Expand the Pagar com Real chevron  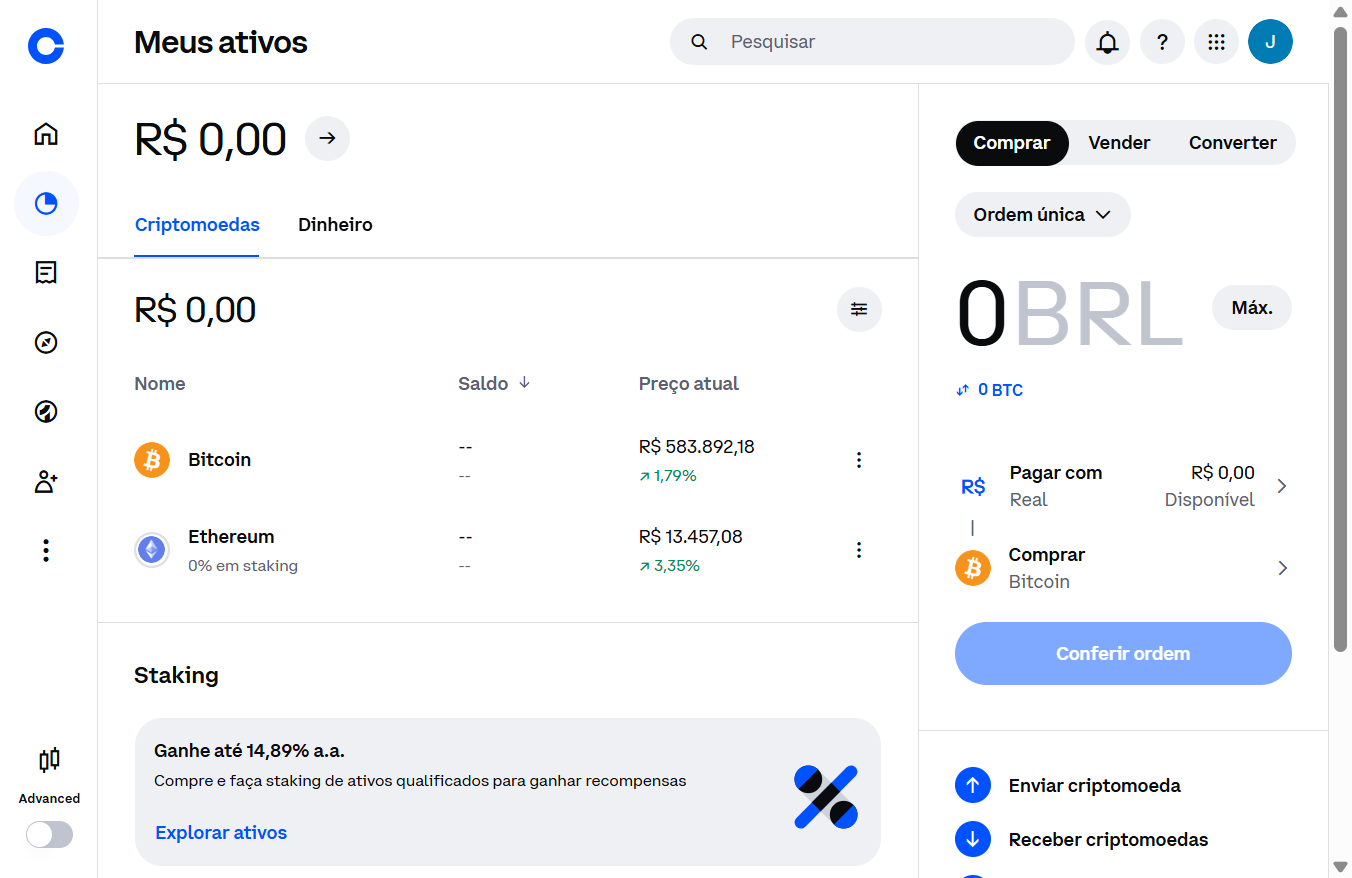1282,486
